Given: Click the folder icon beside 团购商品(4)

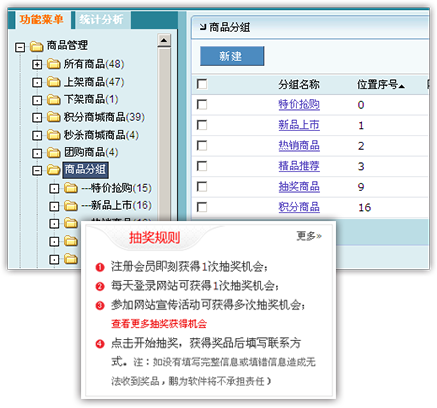Looking at the screenshot, I should pos(53,152).
